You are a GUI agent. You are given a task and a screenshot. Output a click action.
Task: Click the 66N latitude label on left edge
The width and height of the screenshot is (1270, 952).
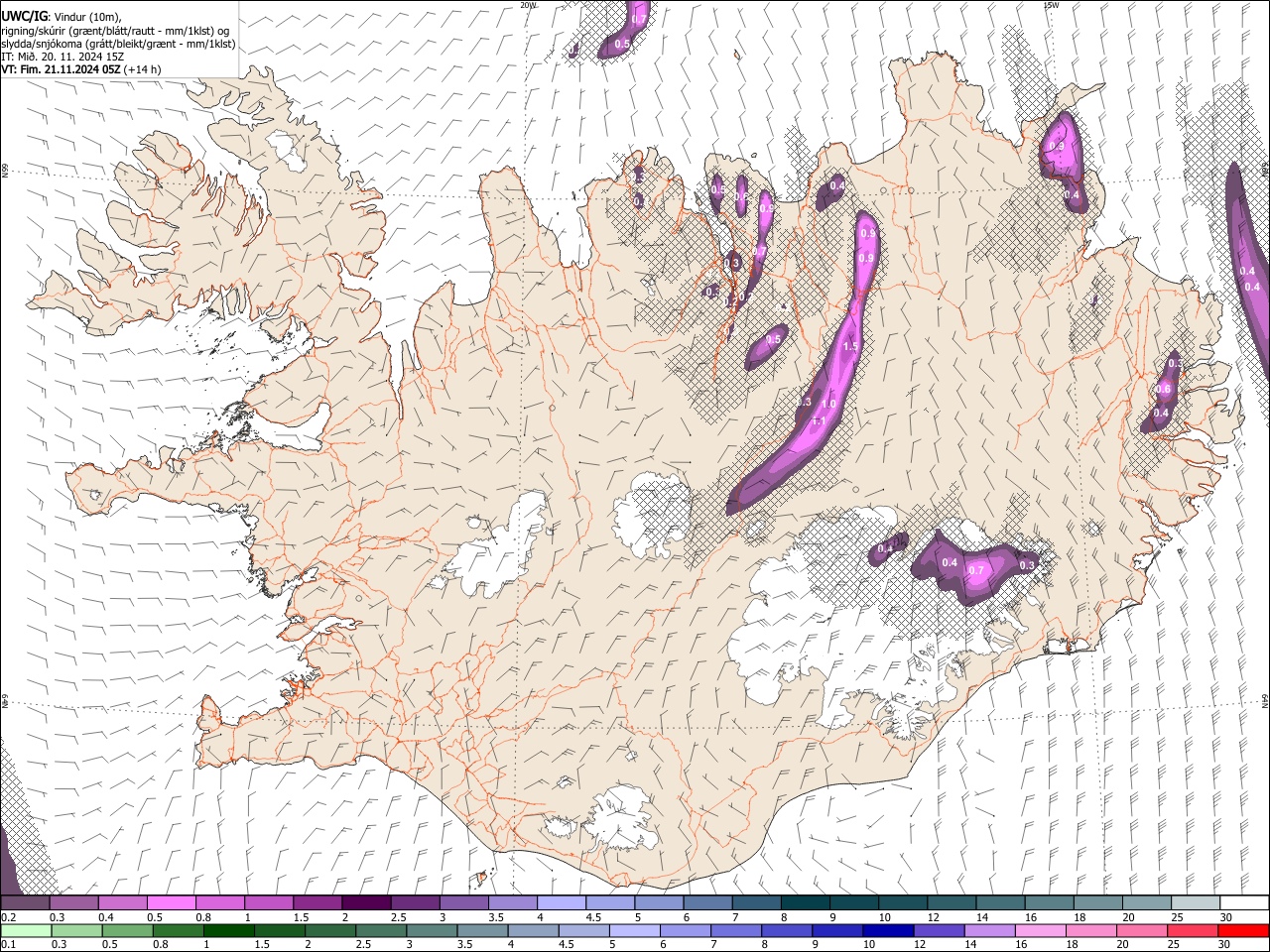coord(5,171)
